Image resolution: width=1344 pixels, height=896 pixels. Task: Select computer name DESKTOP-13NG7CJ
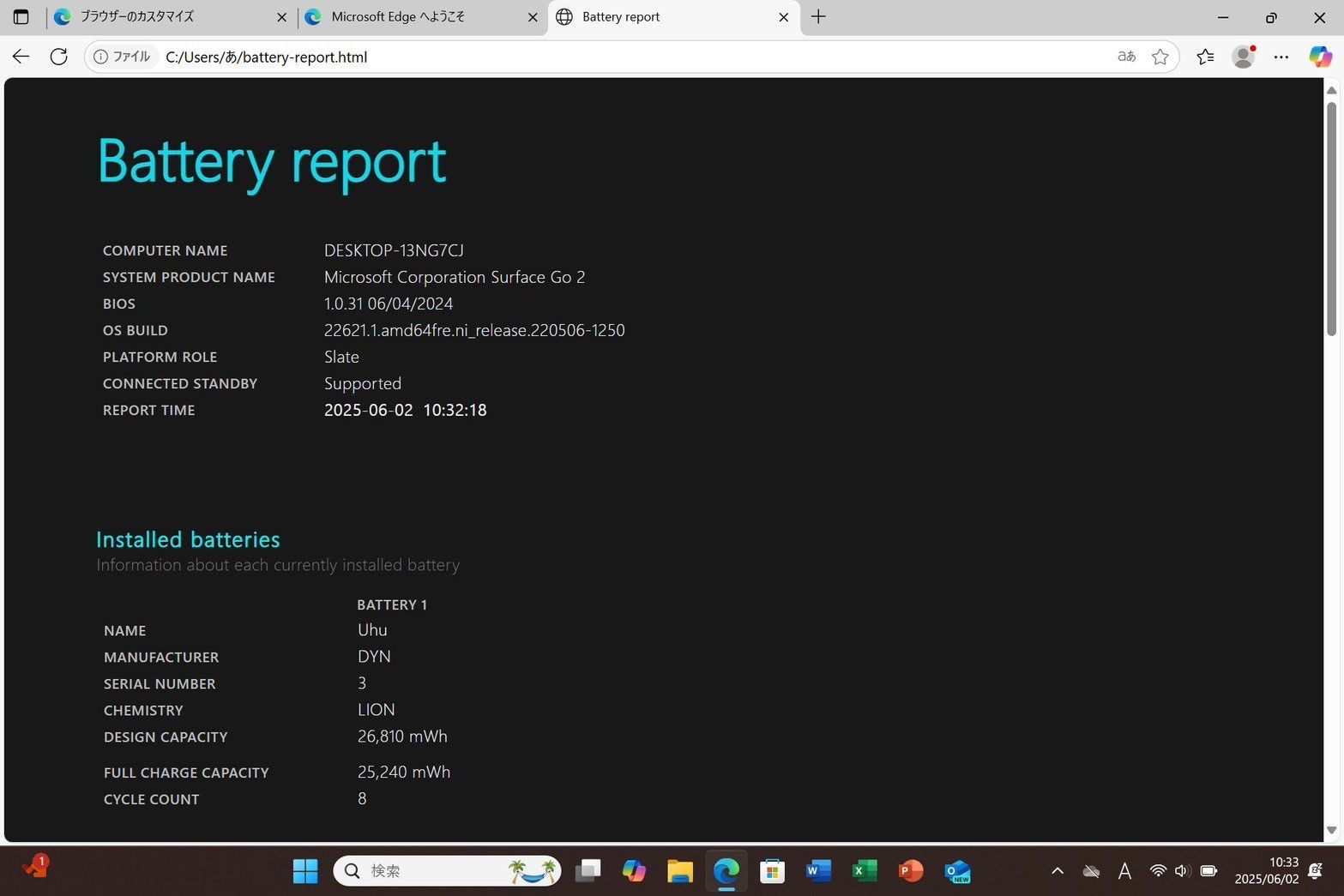(x=394, y=250)
